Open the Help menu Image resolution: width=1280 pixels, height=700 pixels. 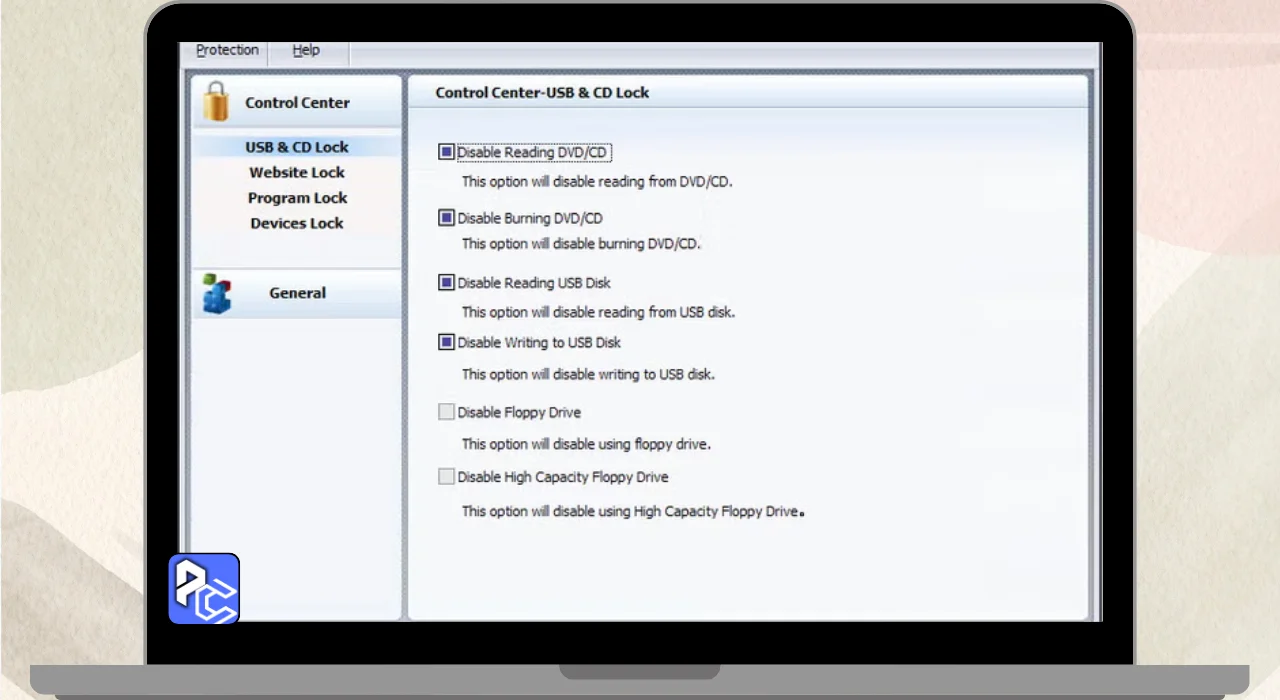click(x=306, y=50)
